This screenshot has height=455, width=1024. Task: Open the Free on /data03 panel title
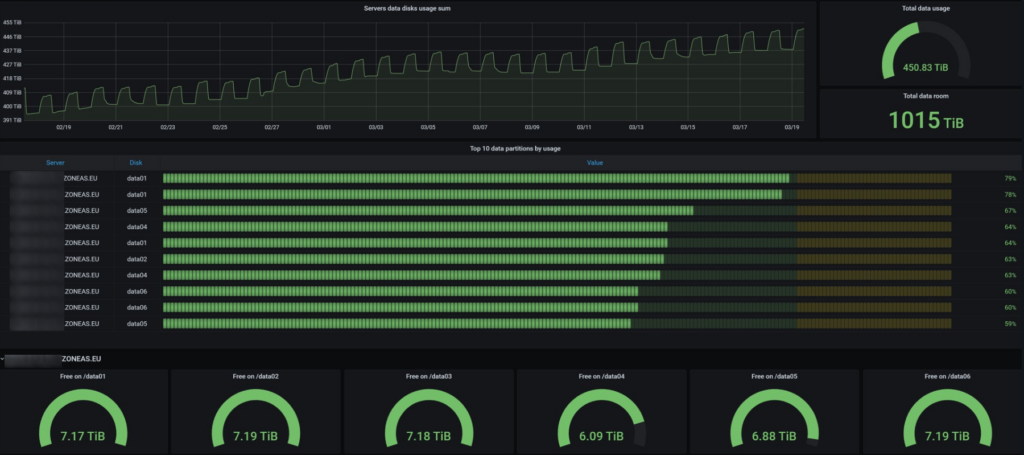tap(429, 376)
